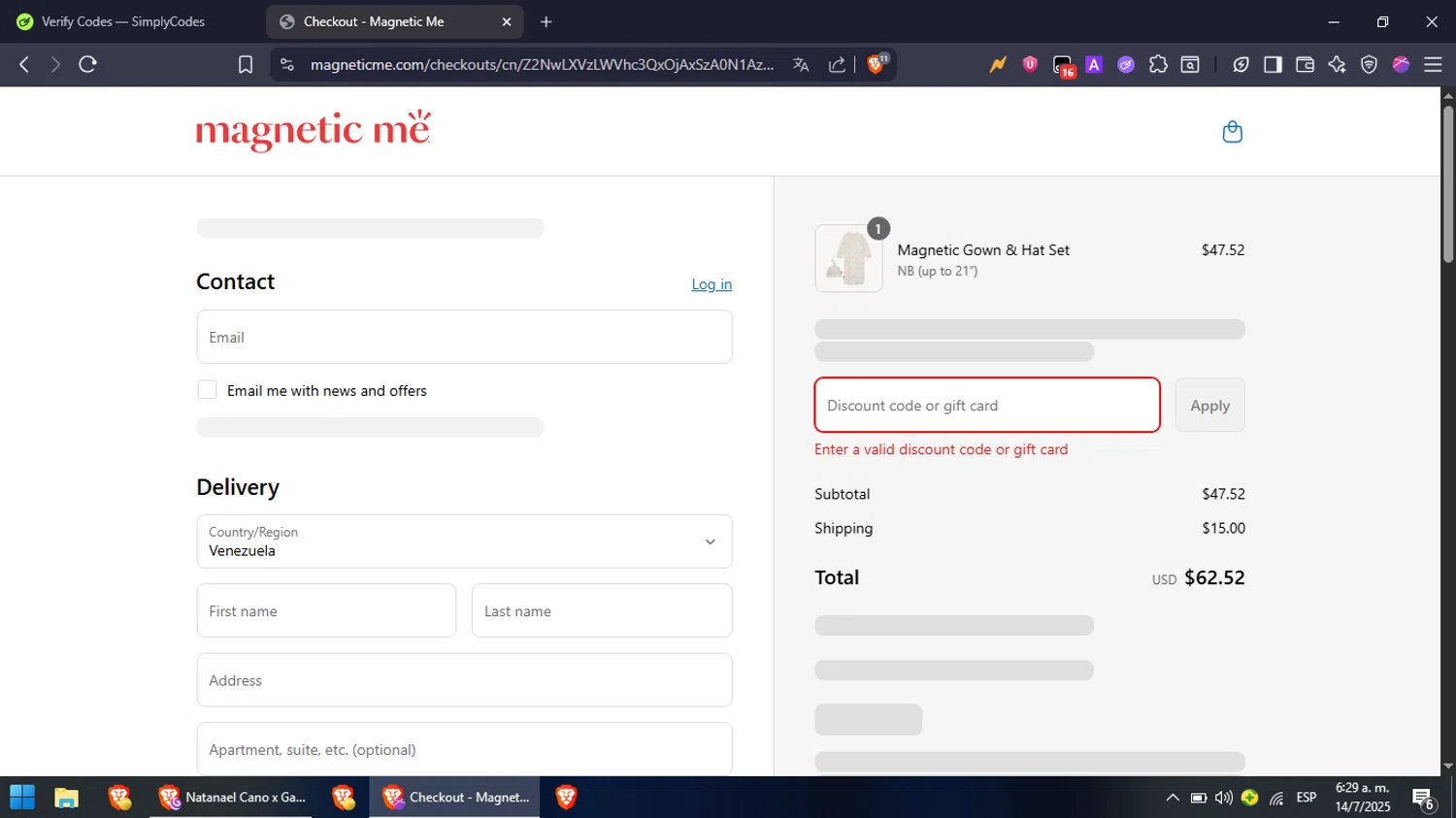The height and width of the screenshot is (818, 1456).
Task: Click the Log in link
Action: click(x=711, y=284)
